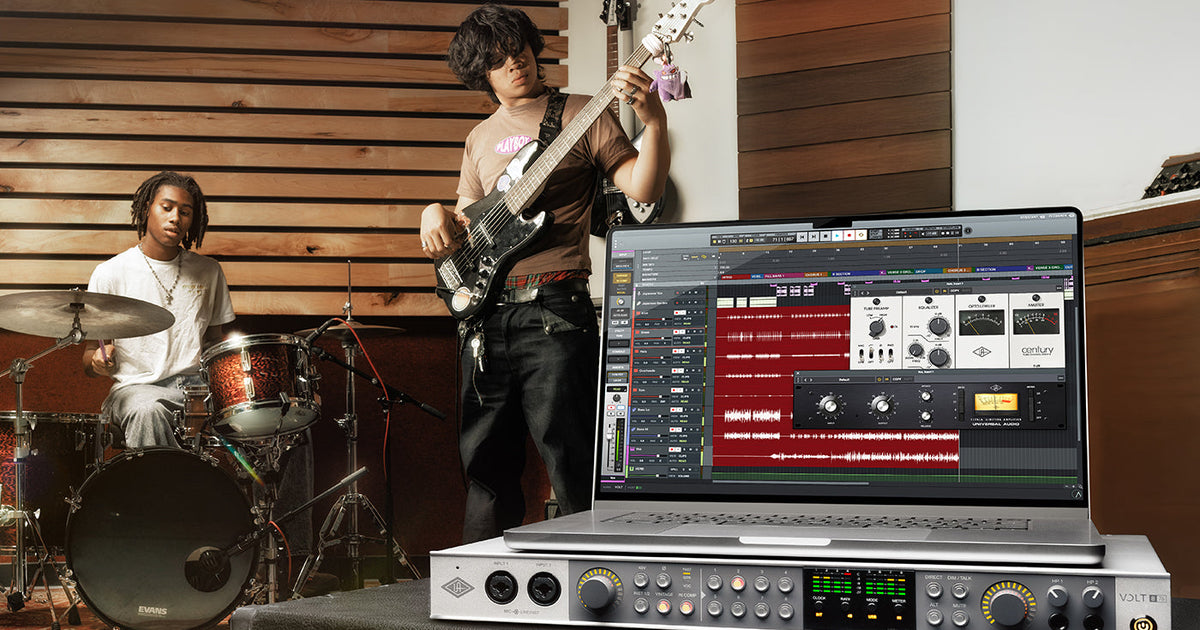
Task: Click COPY button in 1176 plugin header
Action: click(x=893, y=380)
